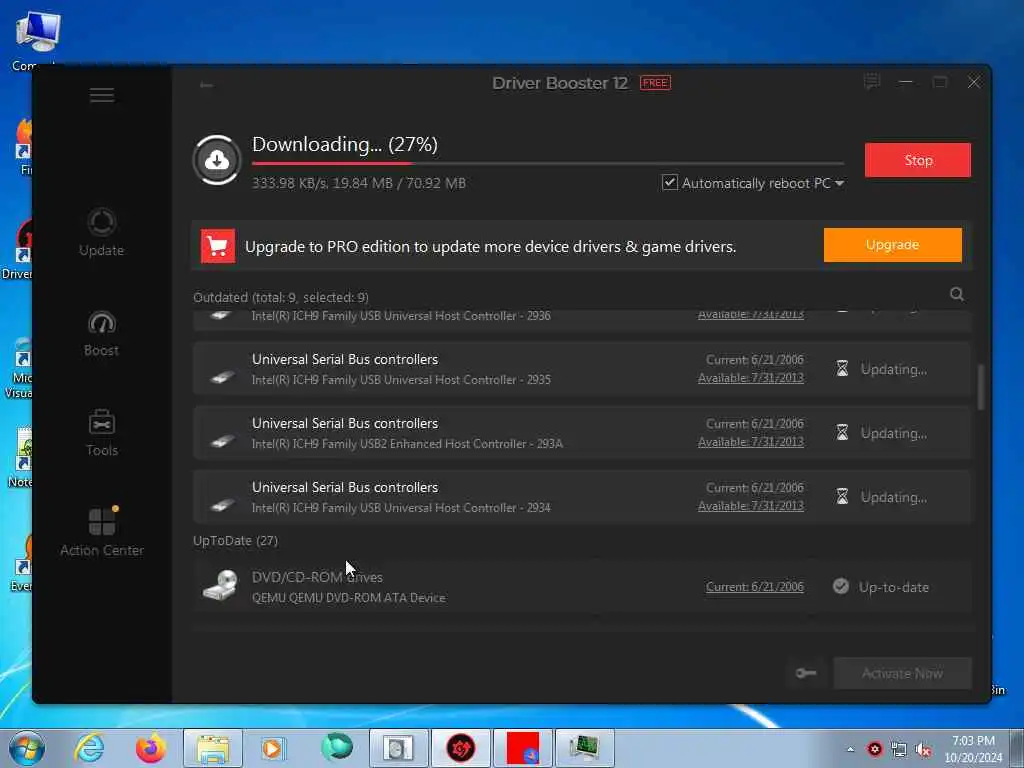Click the key license icon
The image size is (1024, 768).
(806, 673)
